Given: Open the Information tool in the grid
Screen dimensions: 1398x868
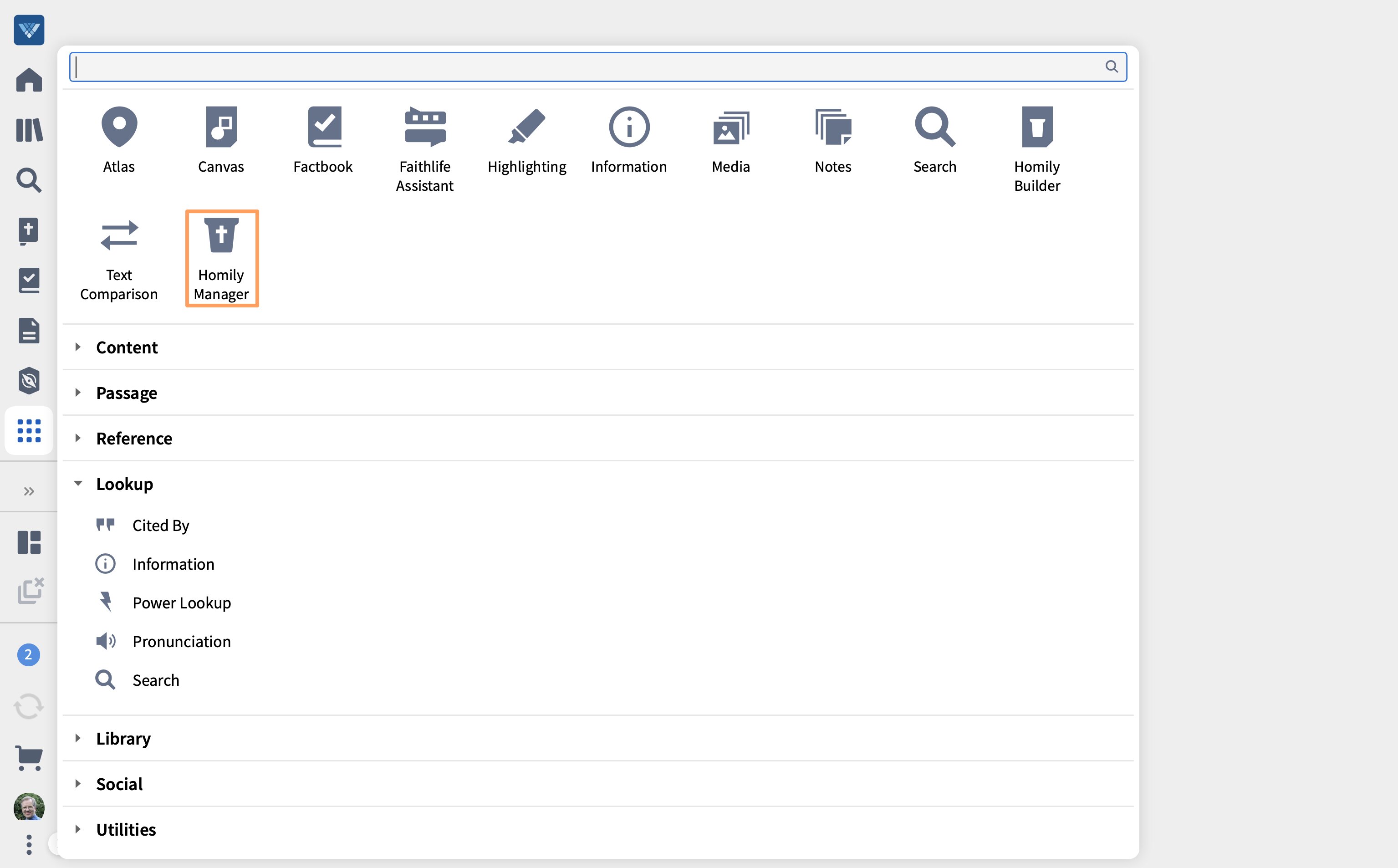Looking at the screenshot, I should [629, 139].
